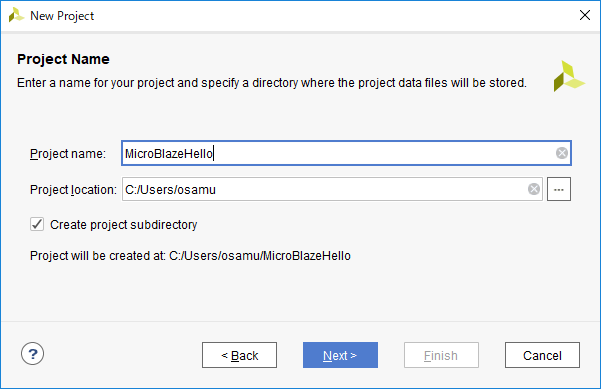Viewport: 601px width, 389px height.
Task: Proceed with the Next button
Action: click(x=340, y=355)
